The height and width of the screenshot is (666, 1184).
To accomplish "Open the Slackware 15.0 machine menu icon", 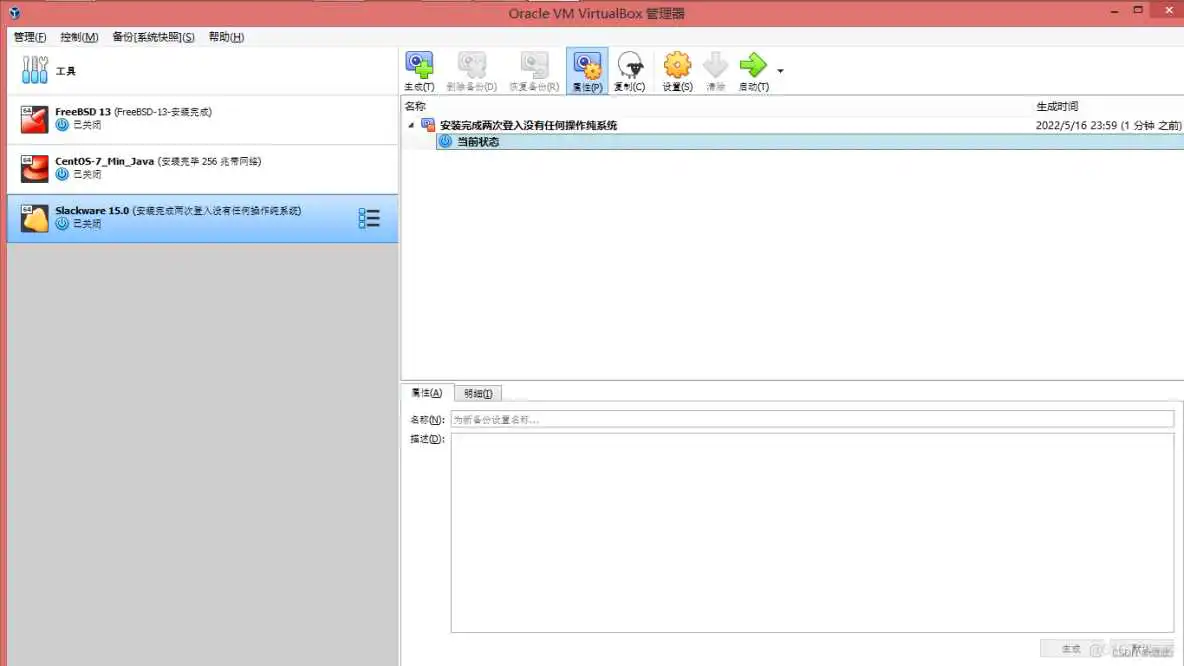I will pos(370,218).
